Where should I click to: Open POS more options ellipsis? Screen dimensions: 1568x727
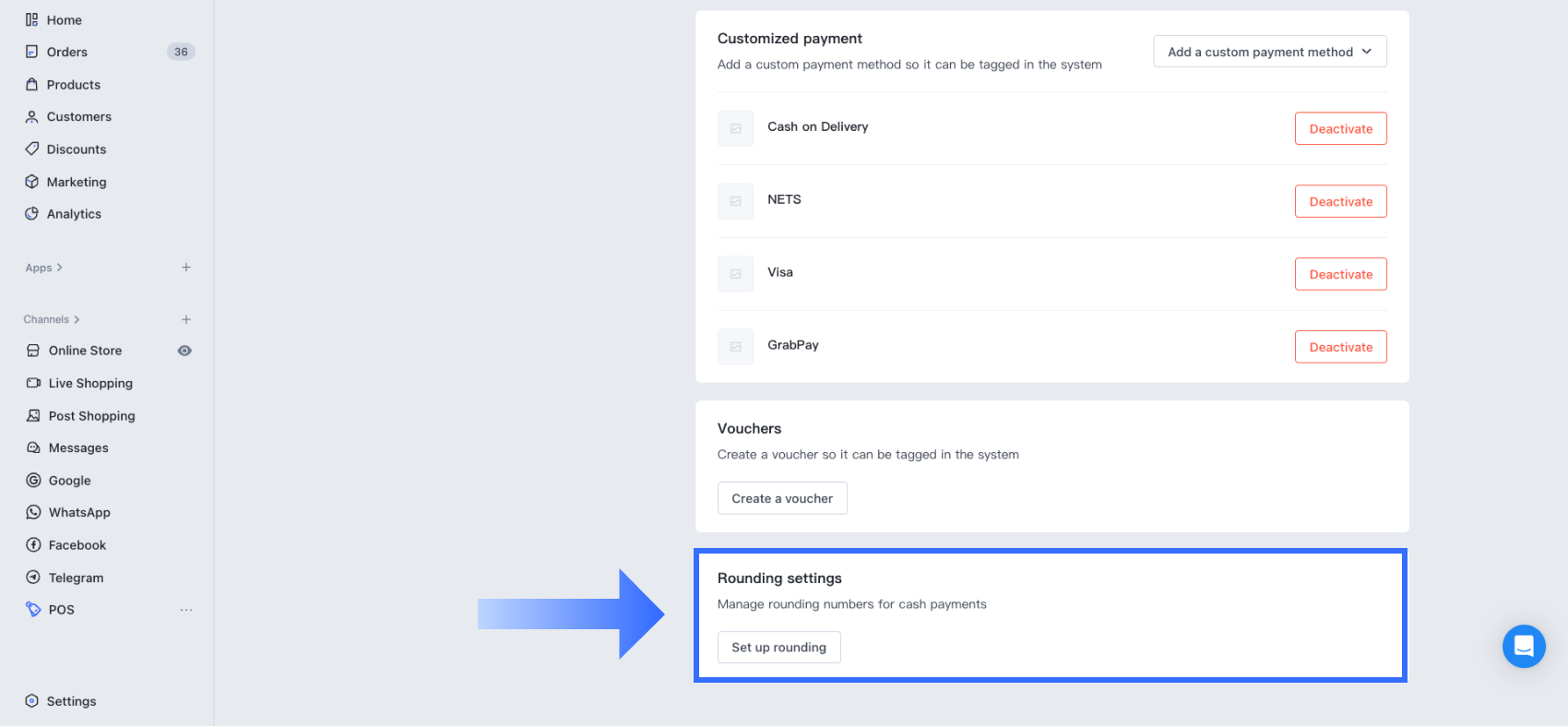click(186, 610)
